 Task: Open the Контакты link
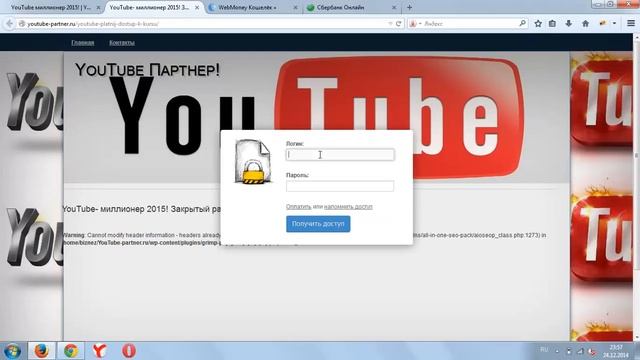[x=122, y=42]
